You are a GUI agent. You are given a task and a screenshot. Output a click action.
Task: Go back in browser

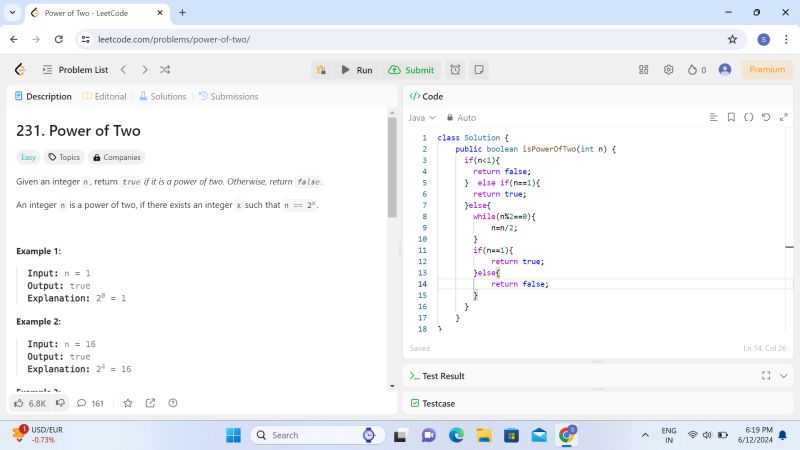(14, 39)
